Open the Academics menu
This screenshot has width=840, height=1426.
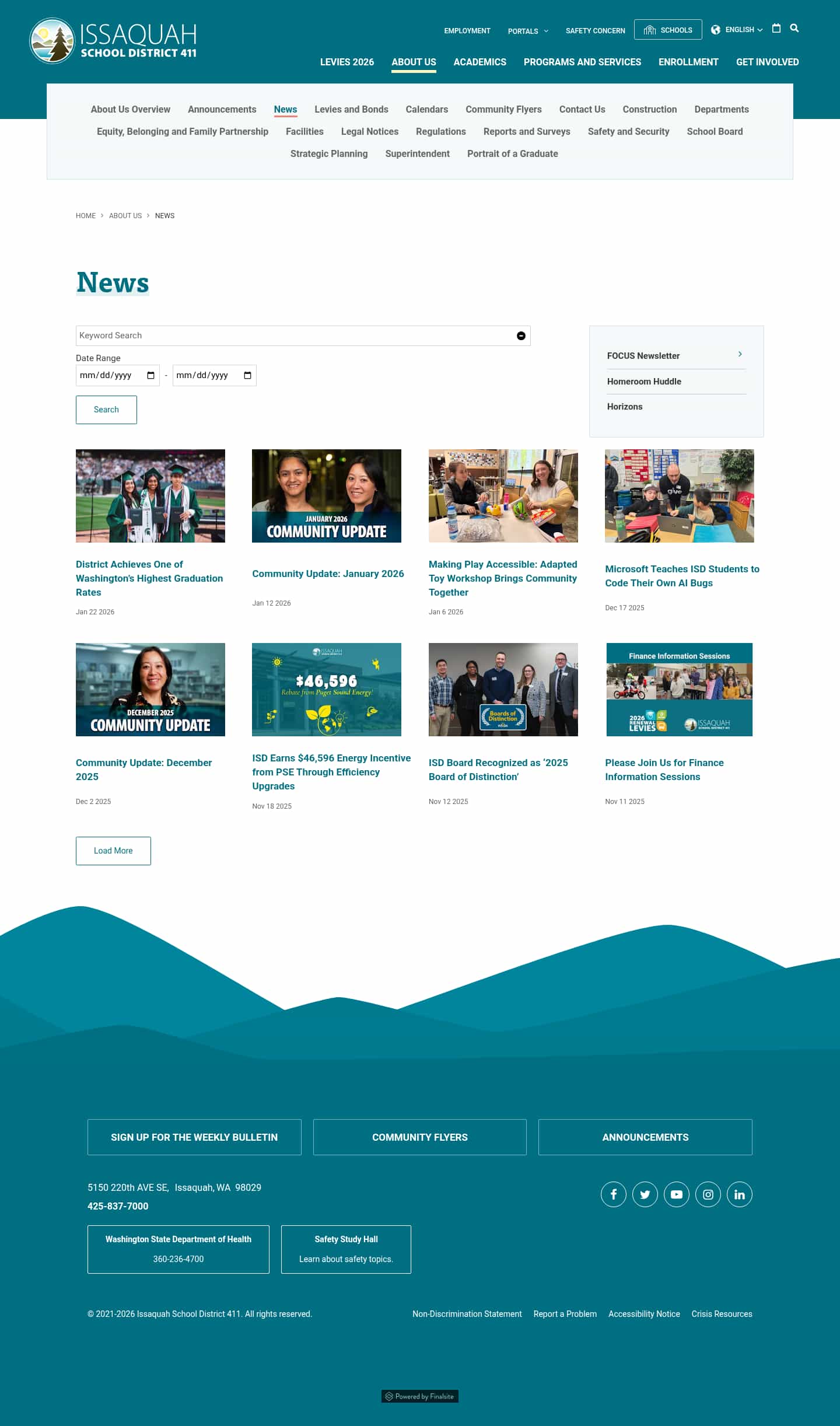point(480,62)
